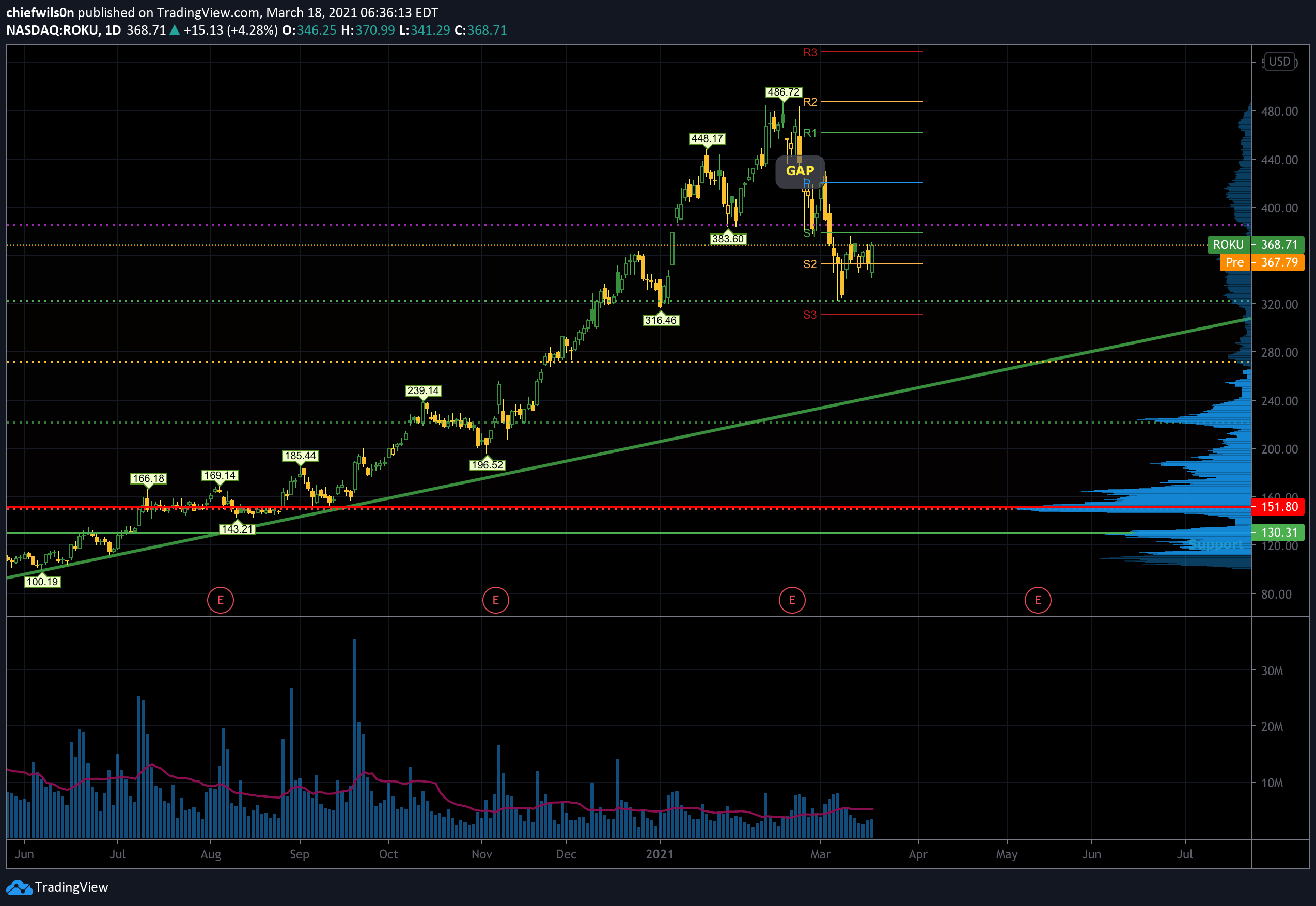Click the 100.19 pivot low label
The image size is (1316, 906).
[42, 582]
